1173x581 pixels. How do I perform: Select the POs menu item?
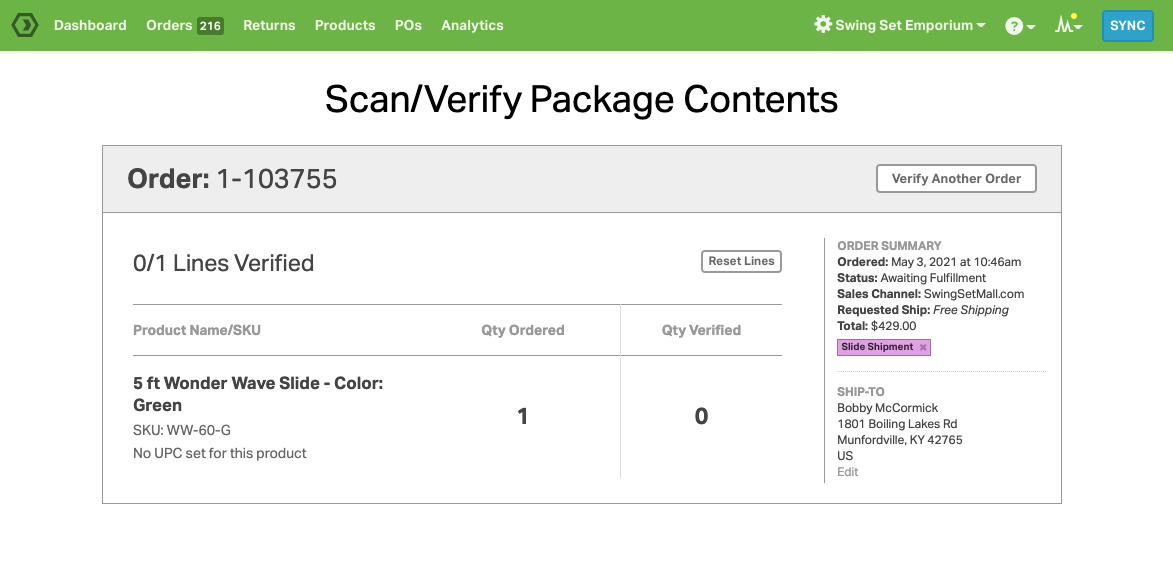point(408,25)
